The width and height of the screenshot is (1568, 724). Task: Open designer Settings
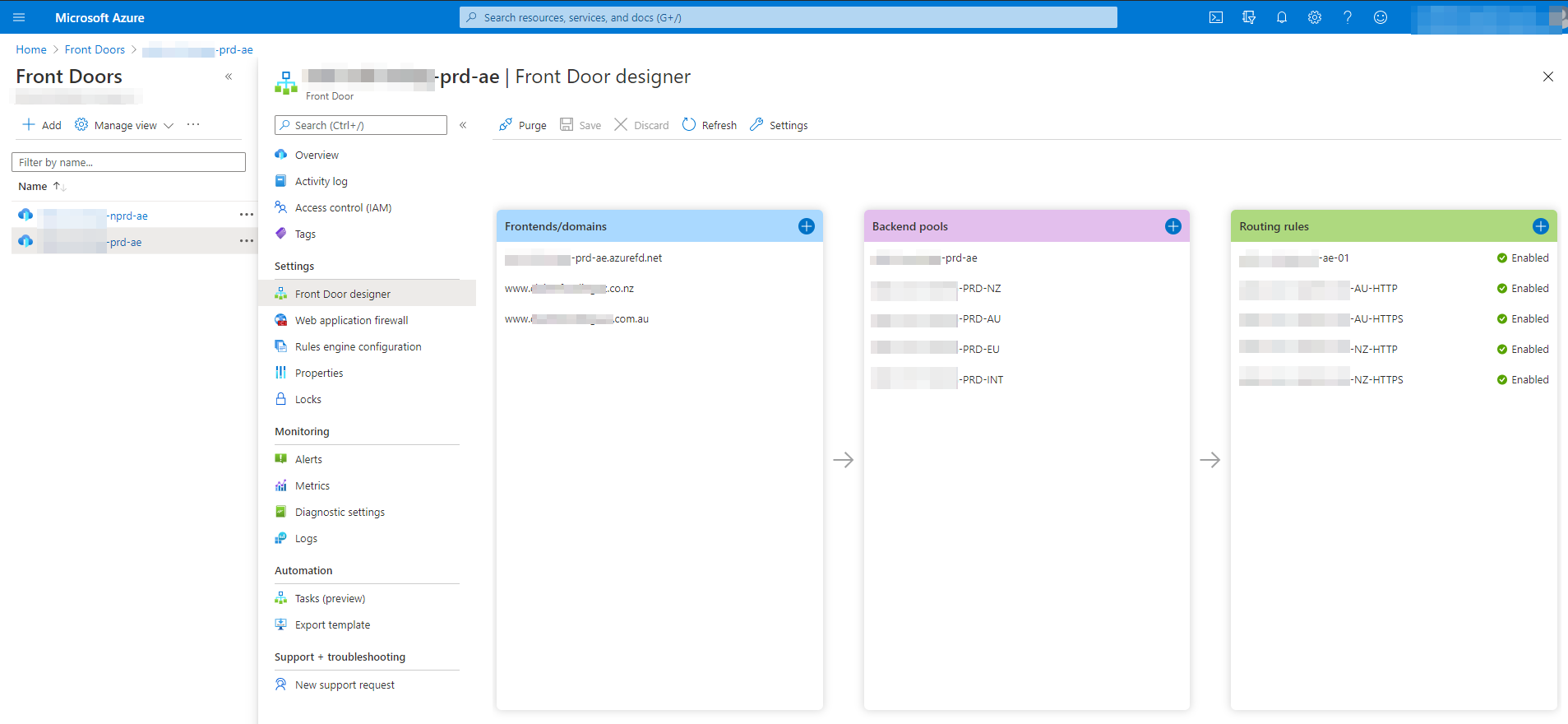[x=779, y=125]
